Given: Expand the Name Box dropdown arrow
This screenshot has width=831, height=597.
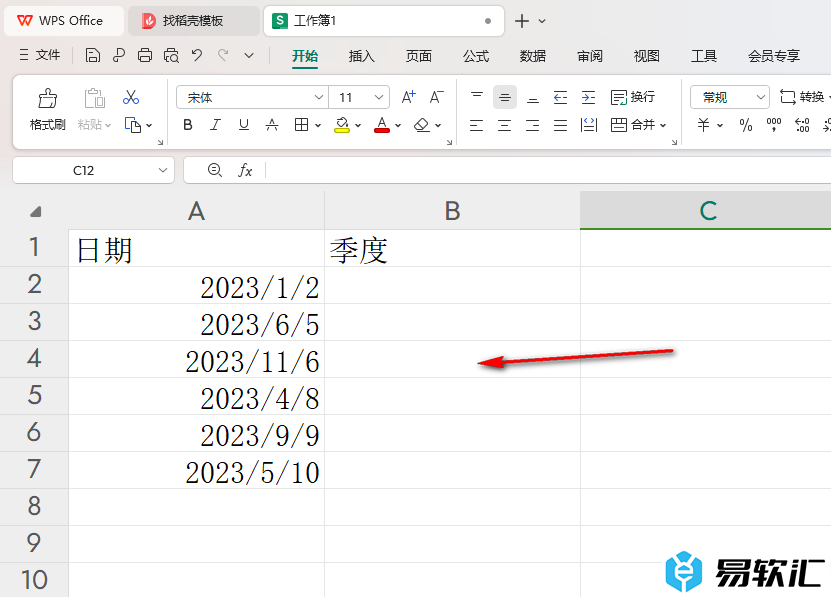Looking at the screenshot, I should (x=163, y=170).
